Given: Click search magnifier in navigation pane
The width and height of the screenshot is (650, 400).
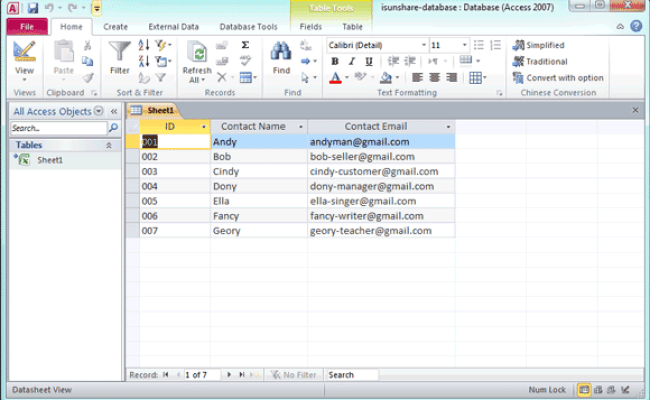Looking at the screenshot, I should 113,128.
